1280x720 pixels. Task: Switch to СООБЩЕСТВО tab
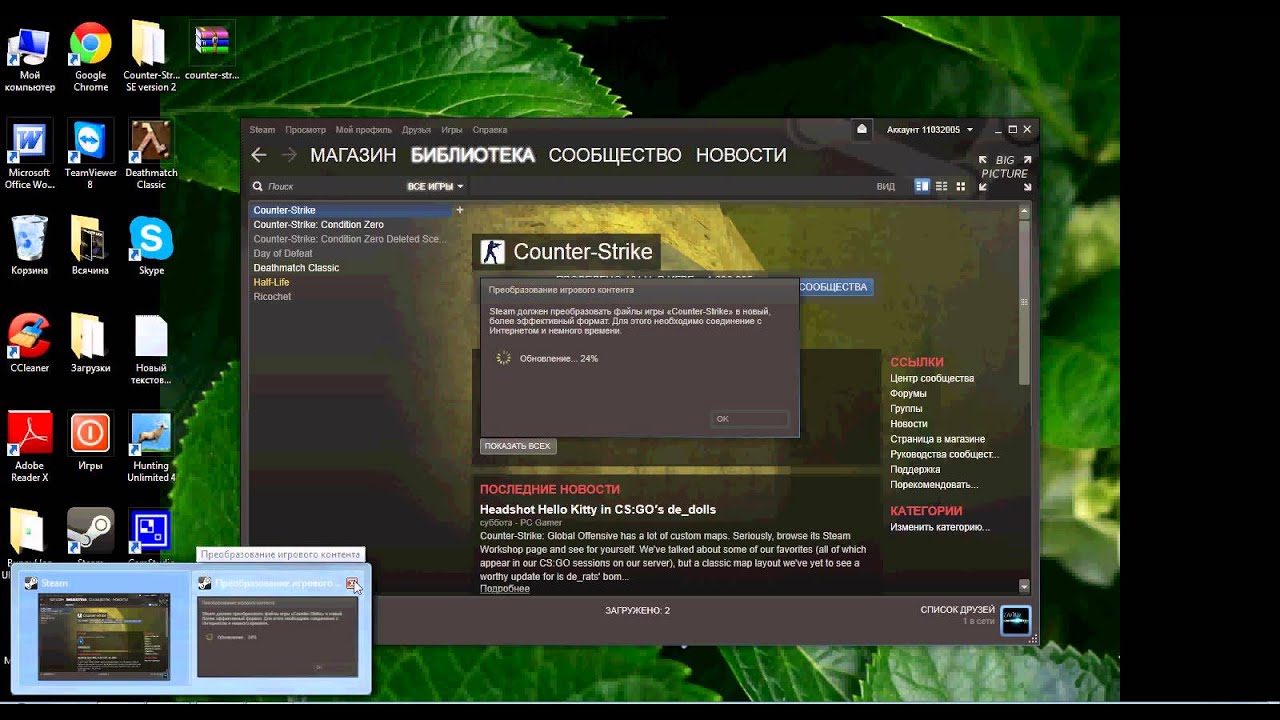click(x=615, y=155)
